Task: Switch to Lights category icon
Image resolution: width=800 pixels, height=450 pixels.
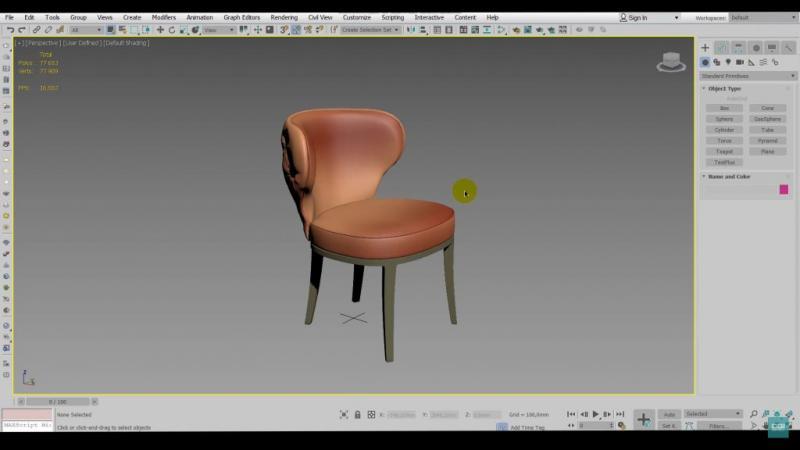Action: (728, 62)
